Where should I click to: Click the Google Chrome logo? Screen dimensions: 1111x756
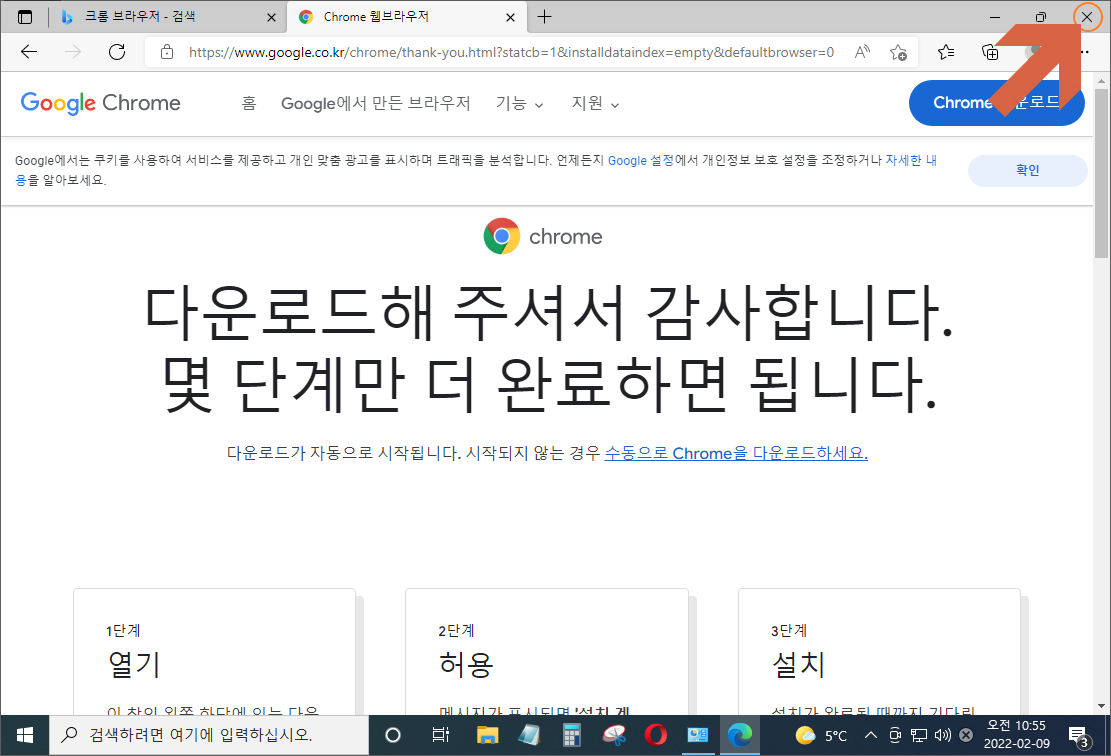point(101,103)
